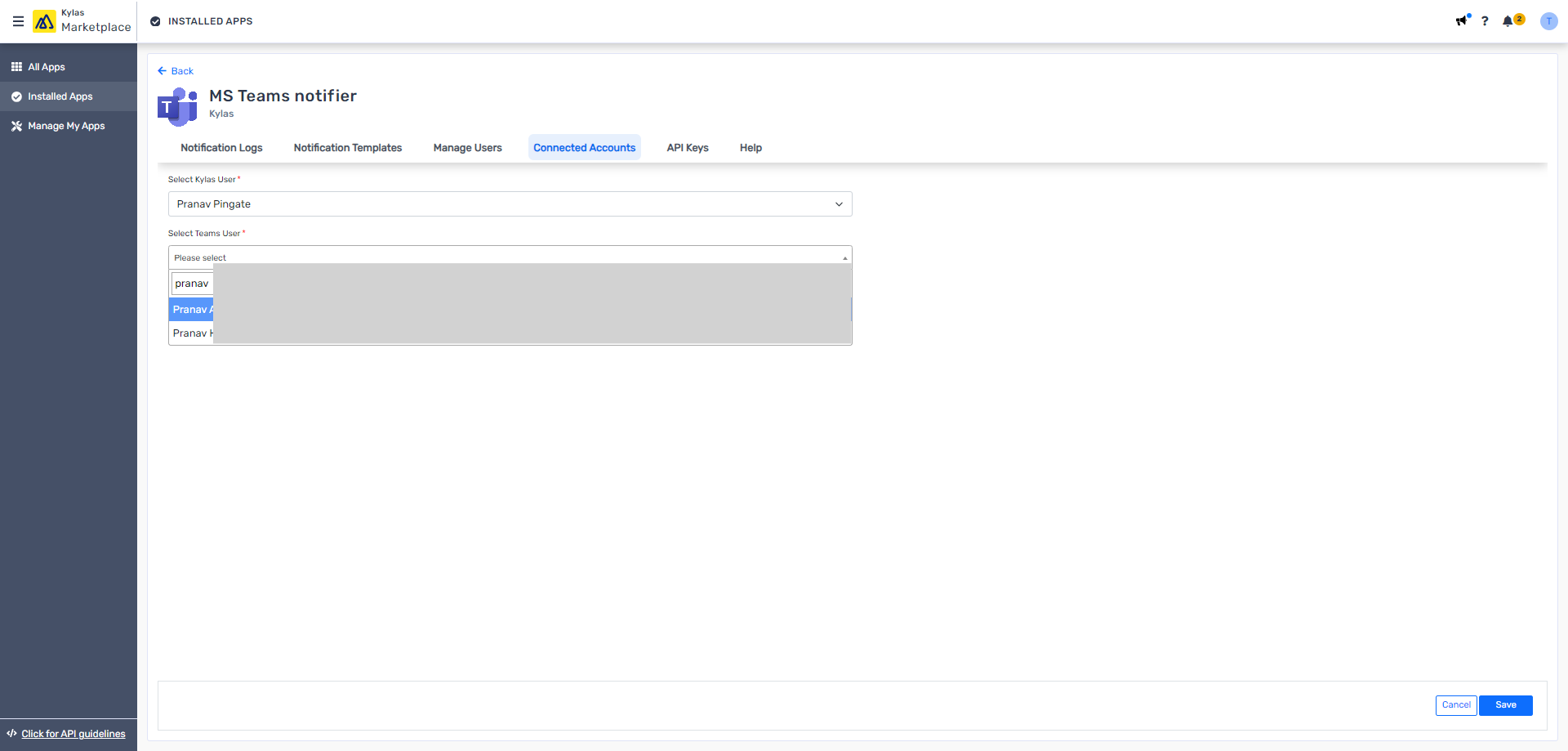The height and width of the screenshot is (751, 1568).
Task: Click the back arrow icon
Action: coord(162,71)
